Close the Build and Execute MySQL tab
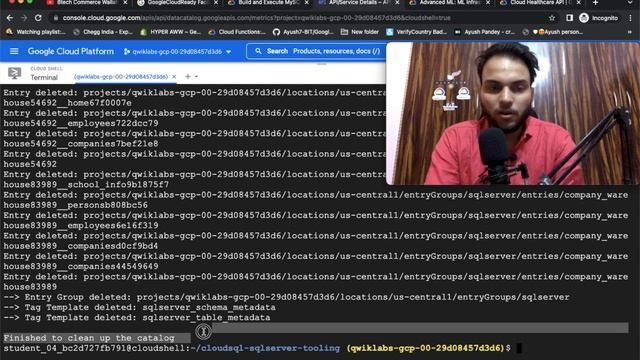This screenshot has width=640, height=360. (307, 2)
